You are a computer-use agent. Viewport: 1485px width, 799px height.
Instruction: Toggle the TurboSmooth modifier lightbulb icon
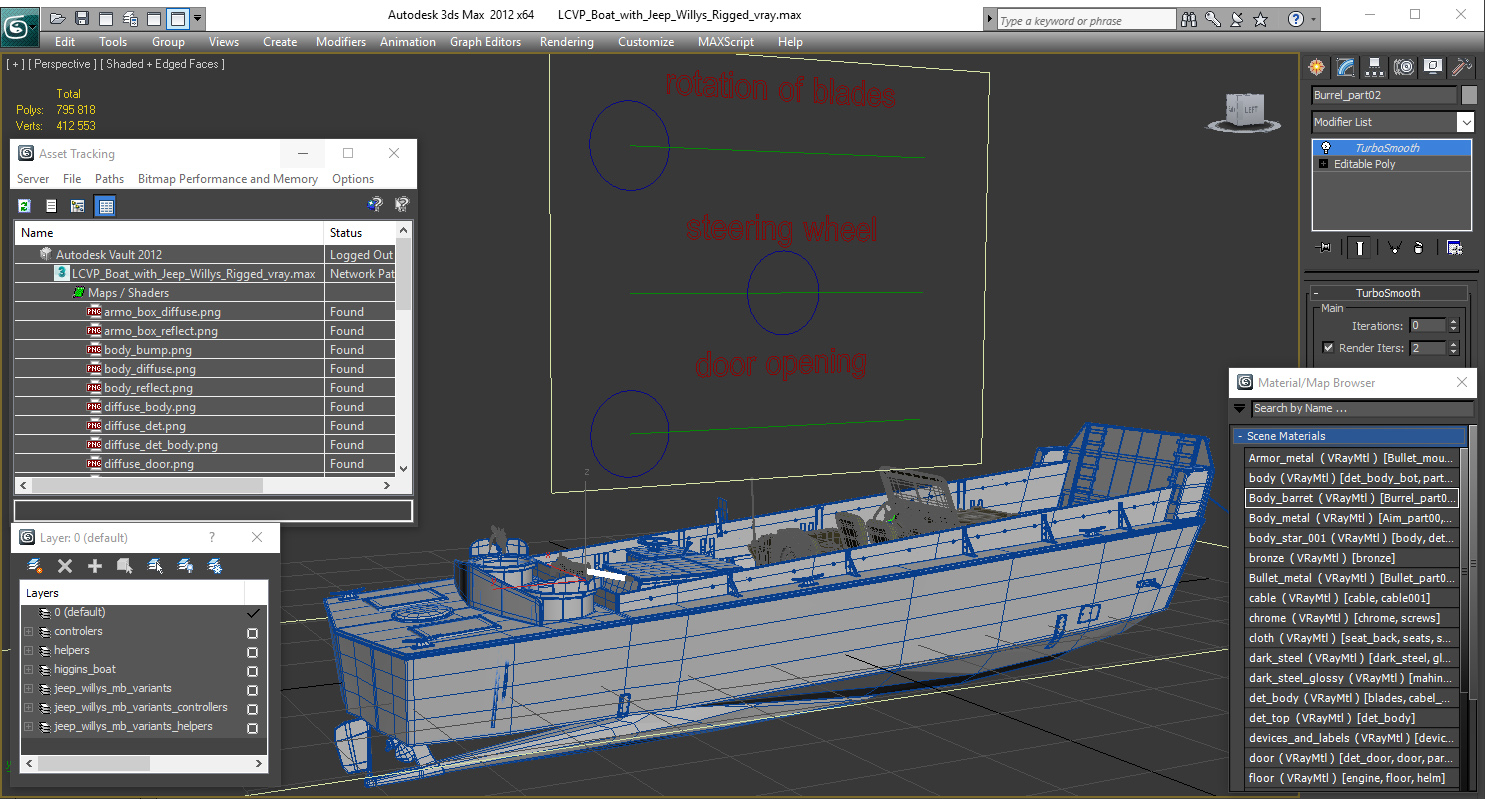[x=1326, y=148]
